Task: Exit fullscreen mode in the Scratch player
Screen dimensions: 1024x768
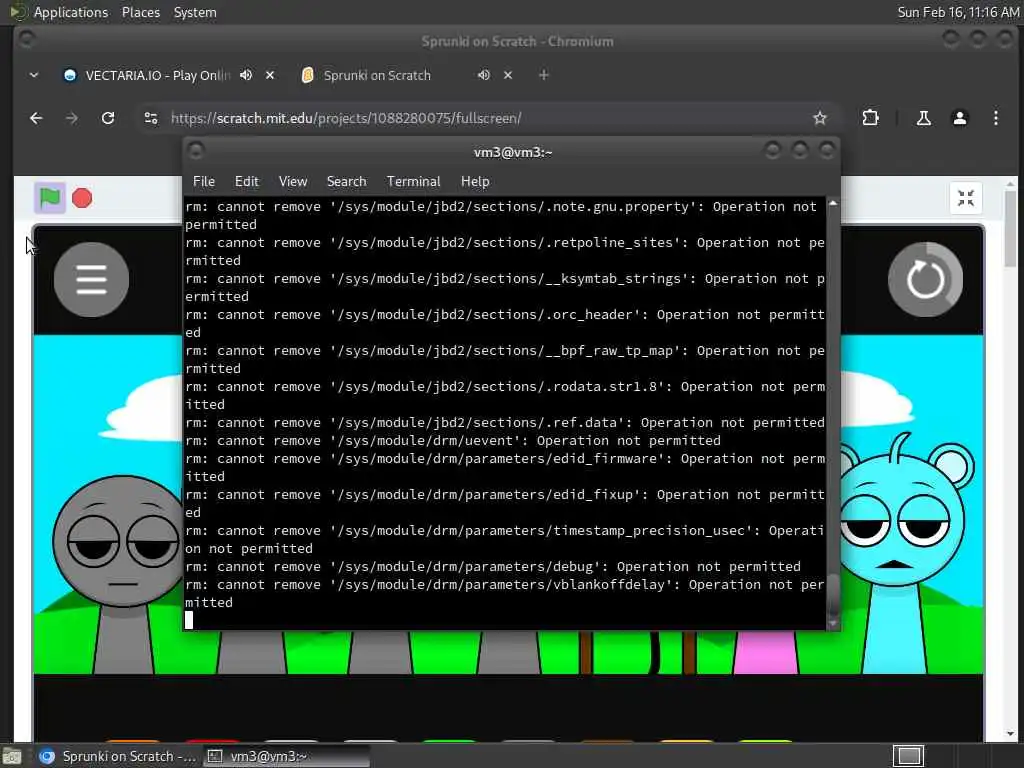Action: coord(965,198)
